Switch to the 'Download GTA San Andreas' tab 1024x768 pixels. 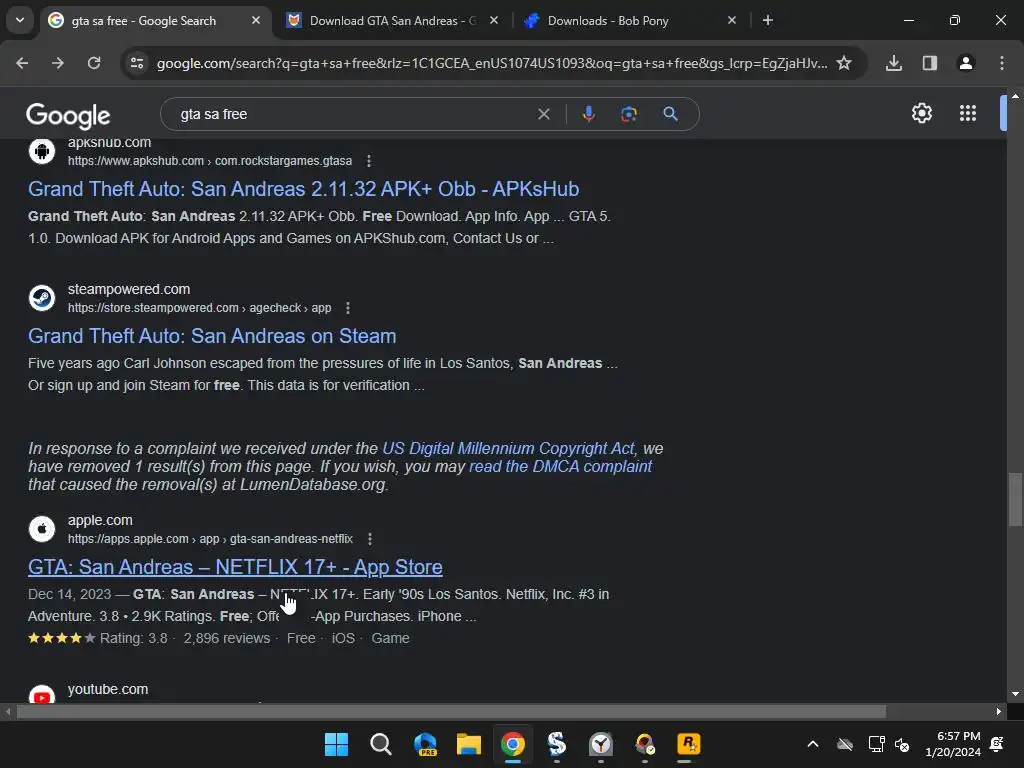click(392, 20)
